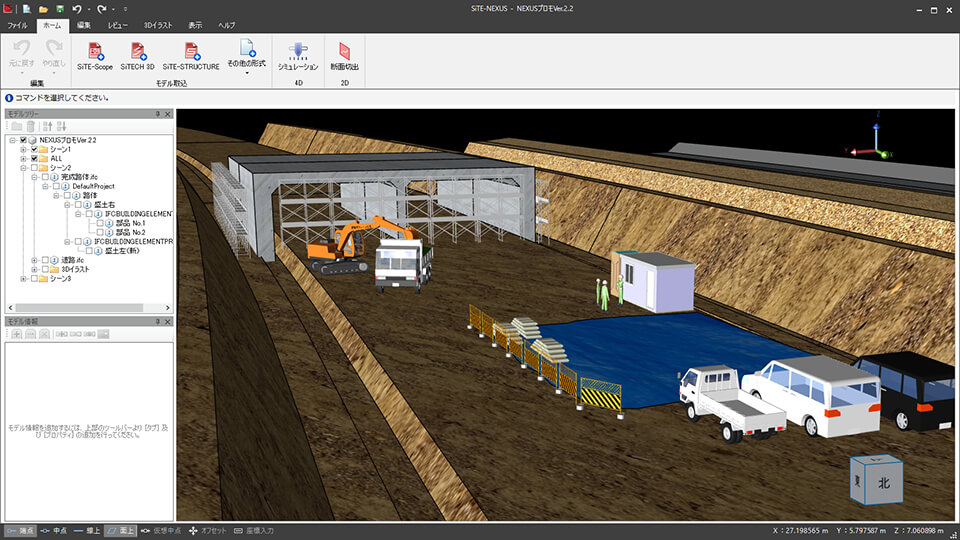Expand the 道路.ifc tree node
Image resolution: width=960 pixels, height=540 pixels.
click(34, 260)
